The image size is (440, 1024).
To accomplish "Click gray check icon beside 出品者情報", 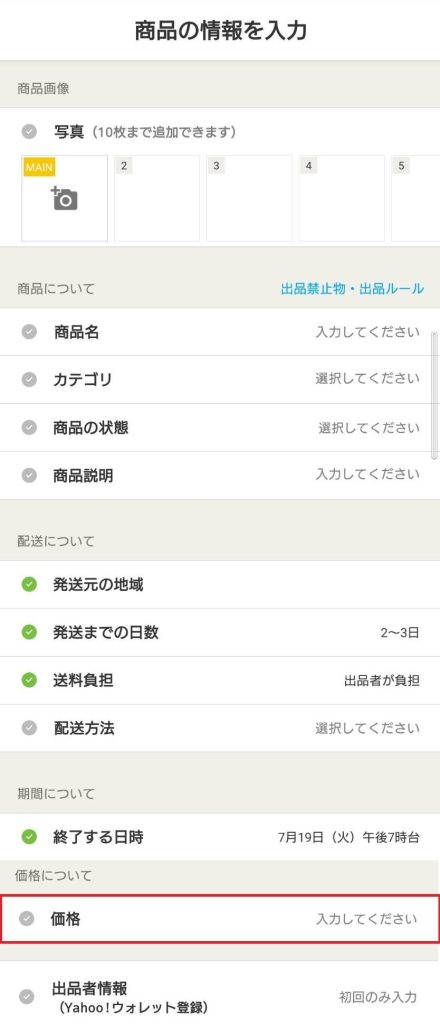I will 26,997.
